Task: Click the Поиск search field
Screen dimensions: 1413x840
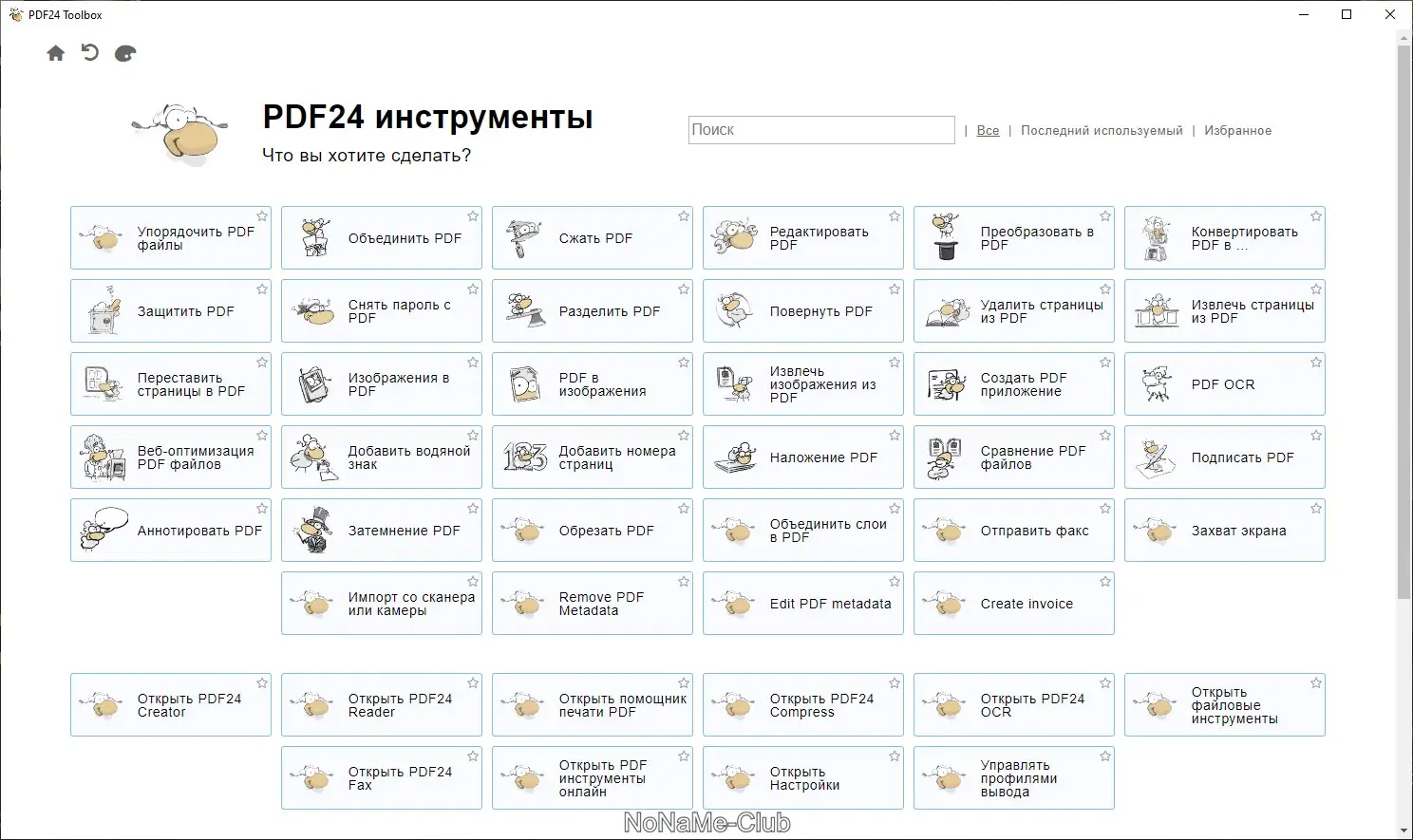Action: click(x=821, y=130)
